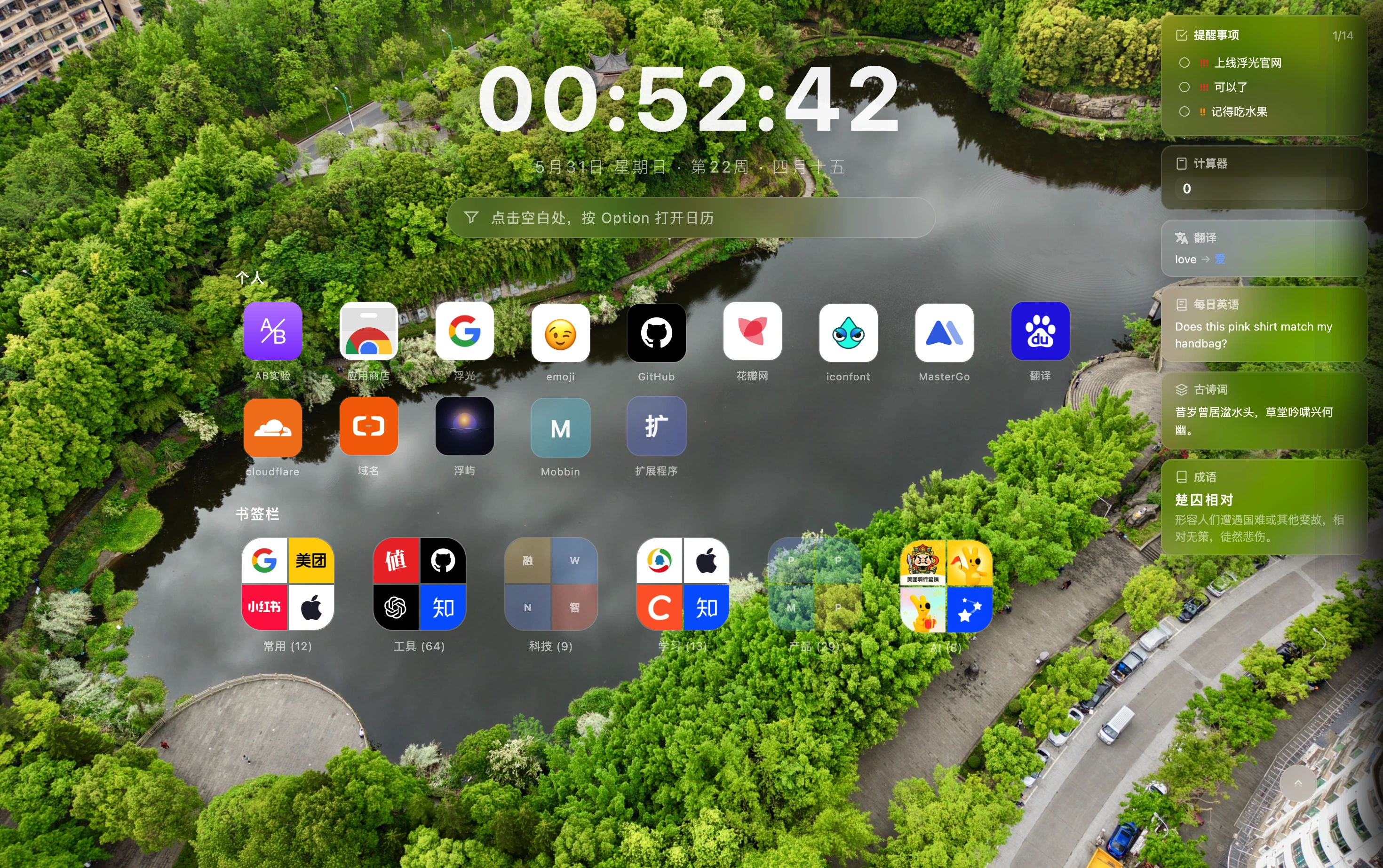The height and width of the screenshot is (868, 1383).
Task: Click the scroll-to-top arrow button
Action: (x=1298, y=783)
